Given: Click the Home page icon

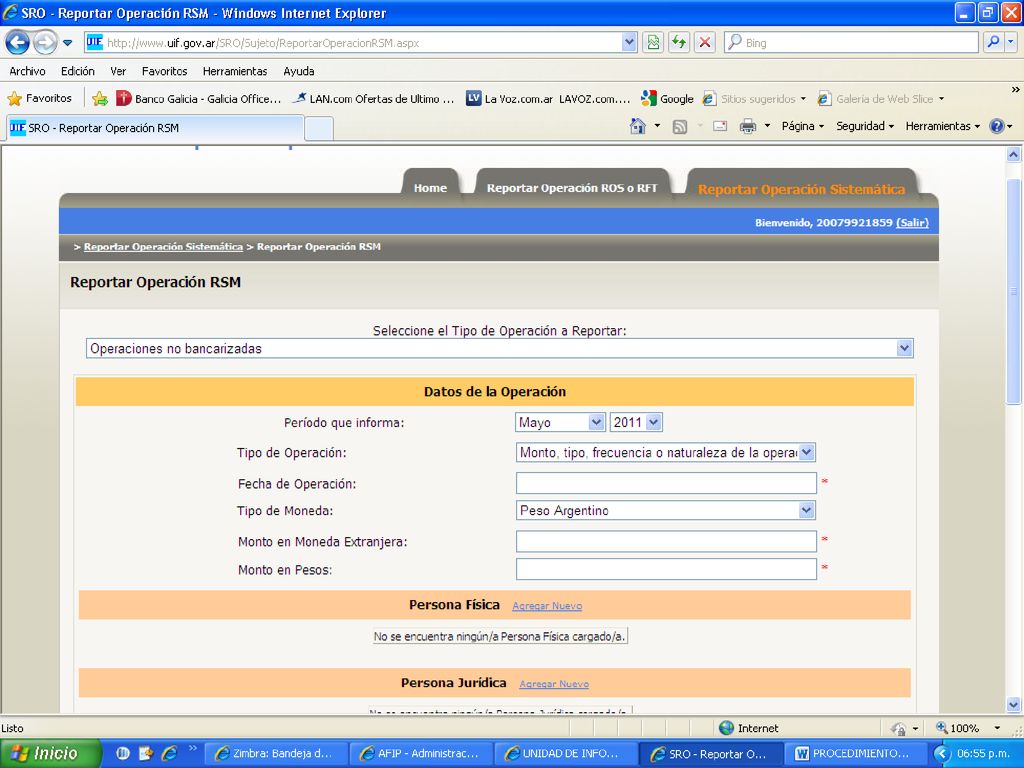Looking at the screenshot, I should [637, 126].
